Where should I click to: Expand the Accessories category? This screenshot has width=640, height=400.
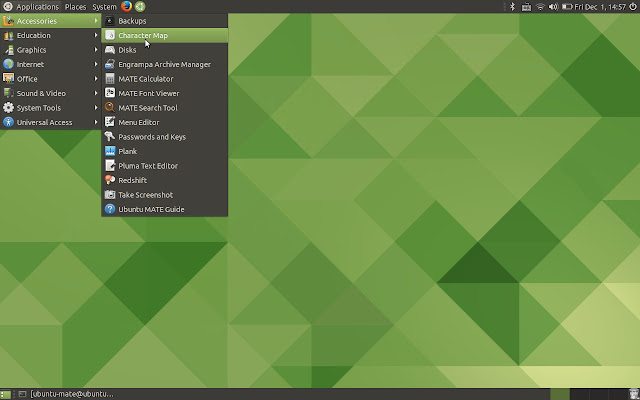click(51, 21)
